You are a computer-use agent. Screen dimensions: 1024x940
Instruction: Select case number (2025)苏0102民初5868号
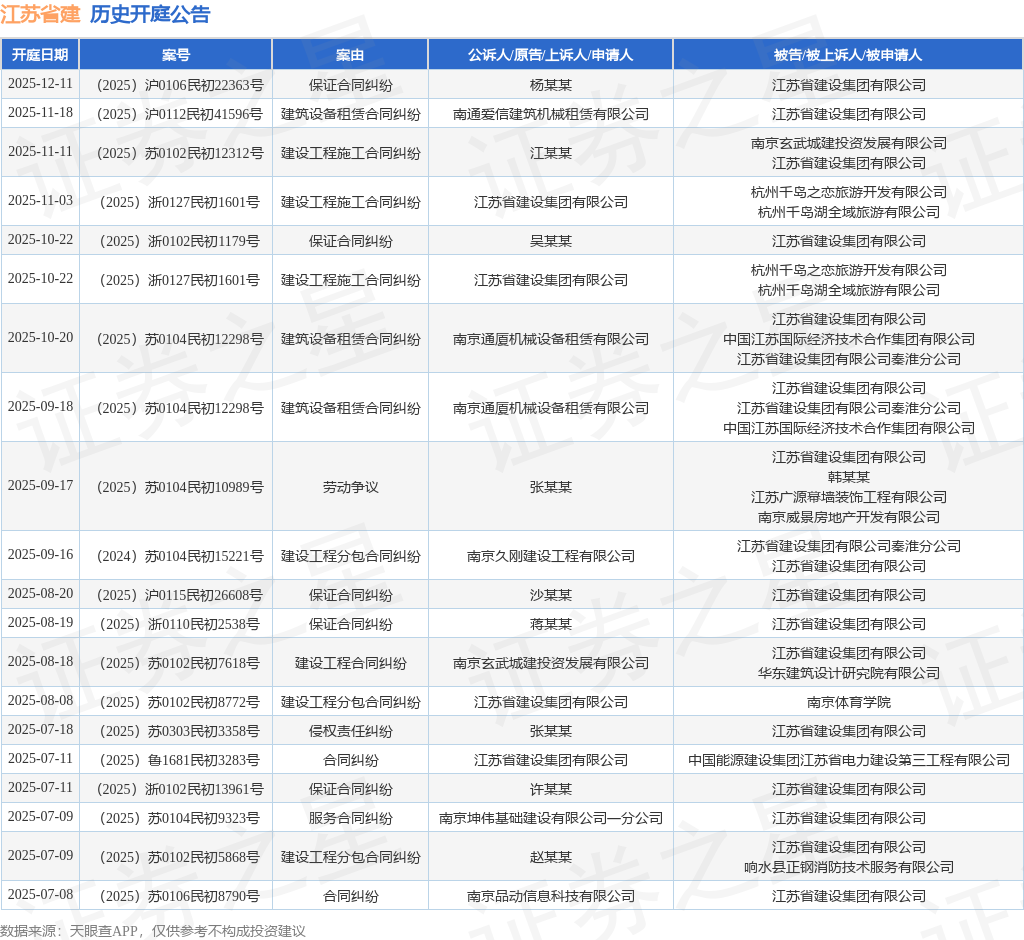pyautogui.click(x=180, y=858)
